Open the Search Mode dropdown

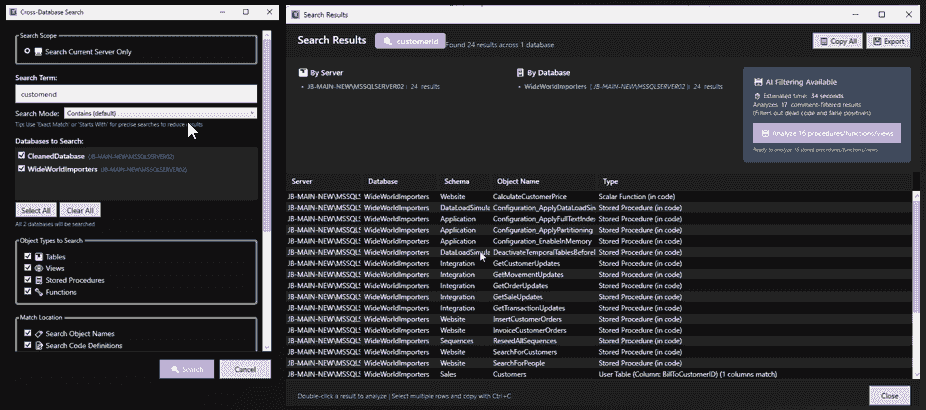pyautogui.click(x=160, y=113)
